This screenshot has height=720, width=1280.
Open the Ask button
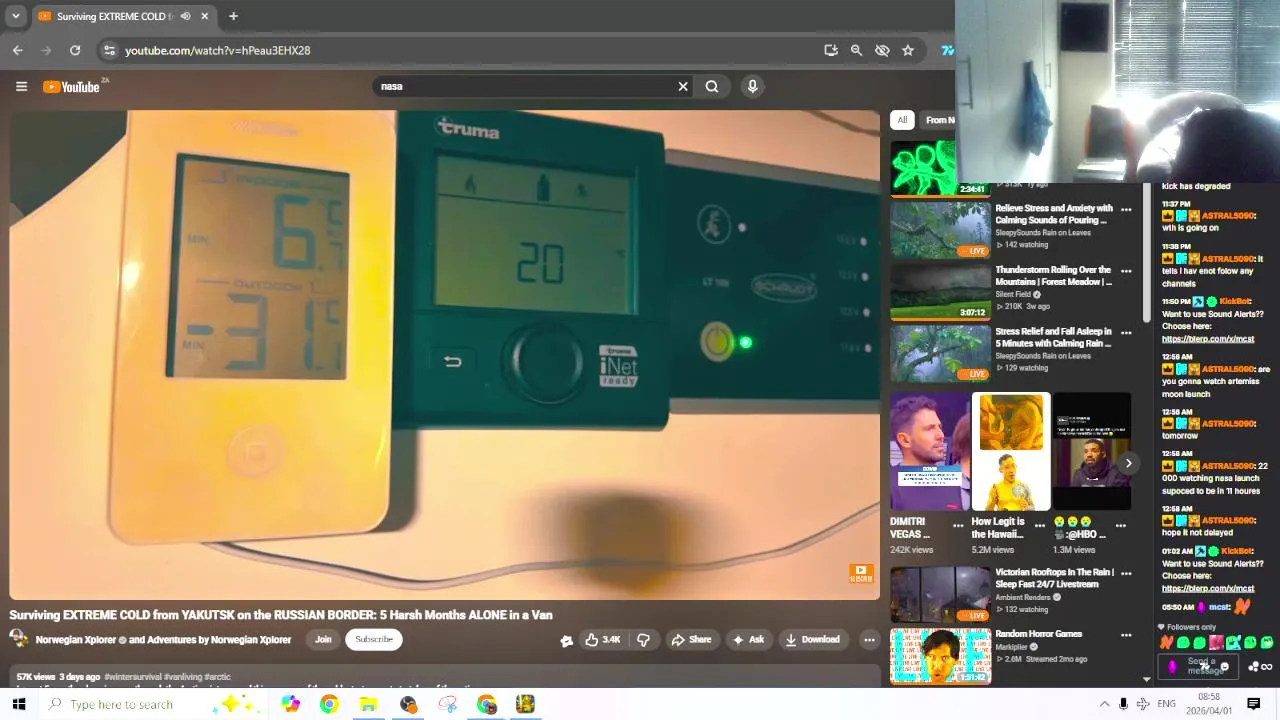click(749, 640)
